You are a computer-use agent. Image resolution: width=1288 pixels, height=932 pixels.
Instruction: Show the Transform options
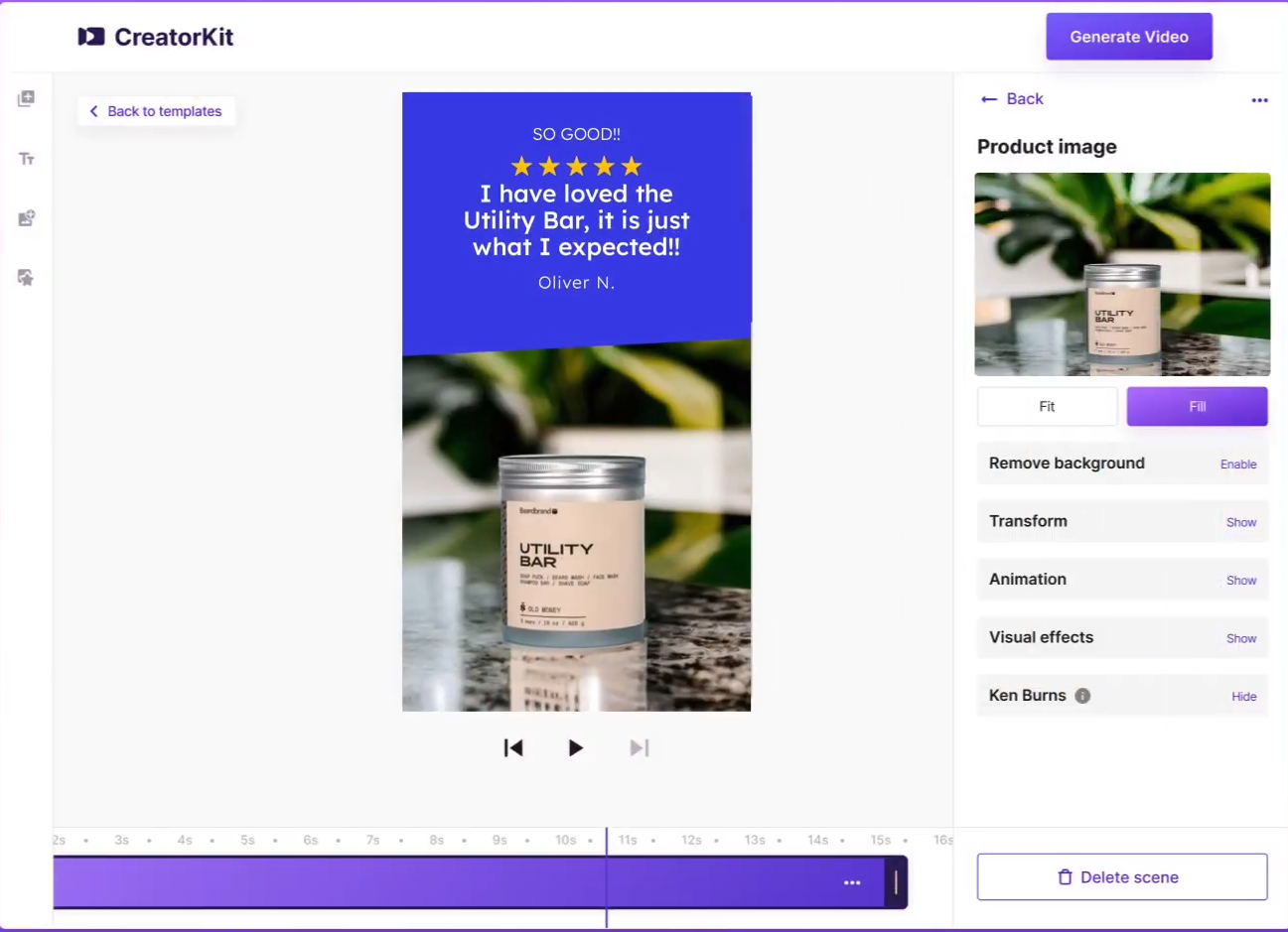click(x=1240, y=521)
